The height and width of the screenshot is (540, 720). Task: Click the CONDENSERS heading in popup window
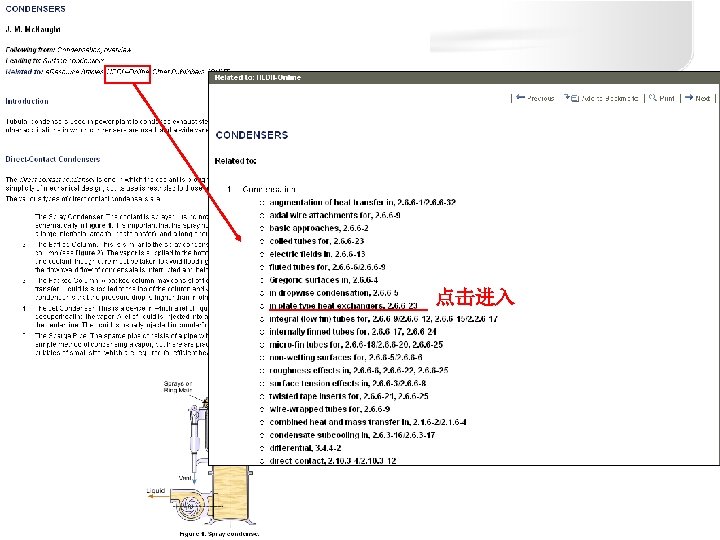[x=252, y=135]
